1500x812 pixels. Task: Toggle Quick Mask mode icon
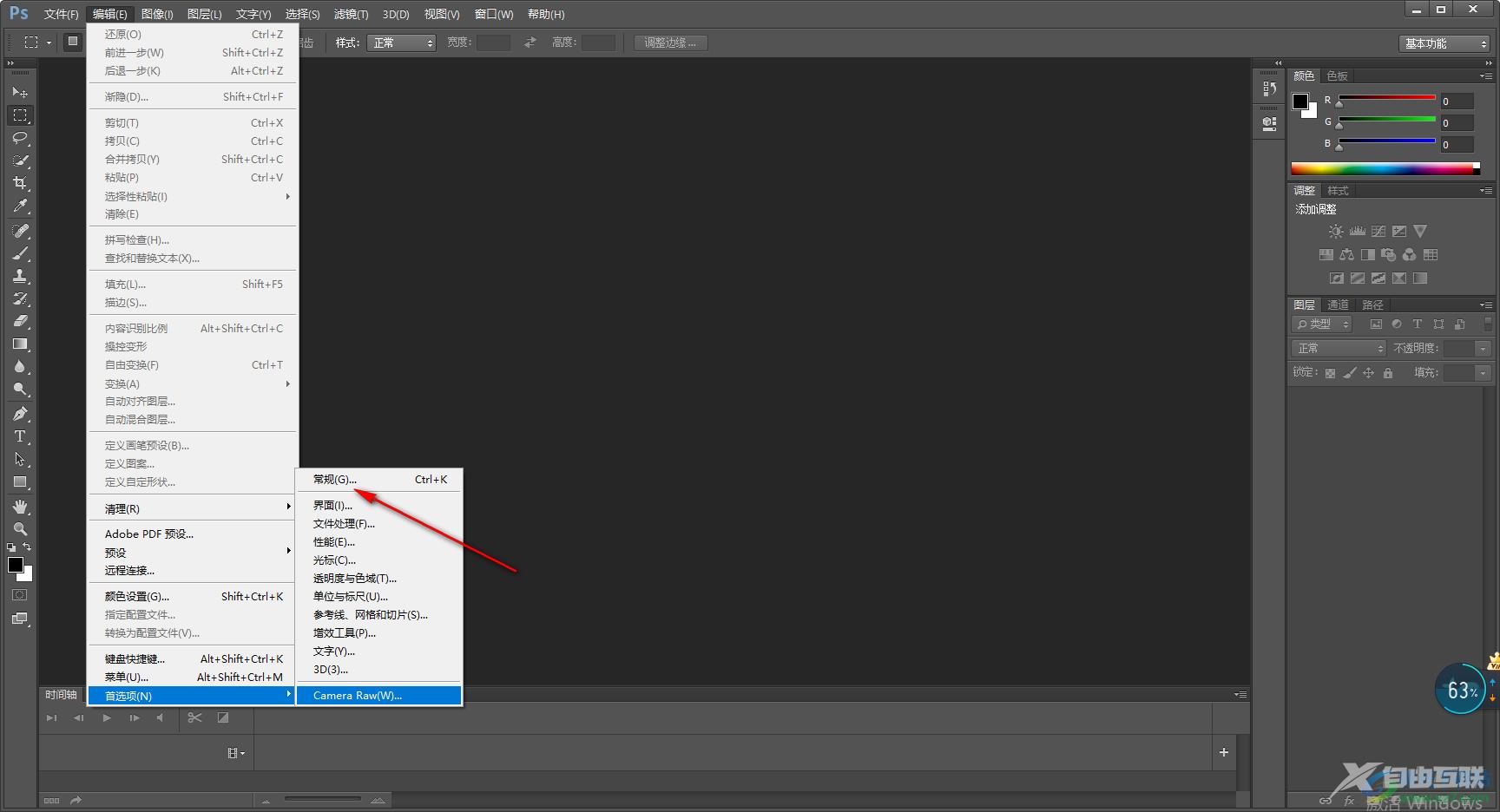point(19,595)
